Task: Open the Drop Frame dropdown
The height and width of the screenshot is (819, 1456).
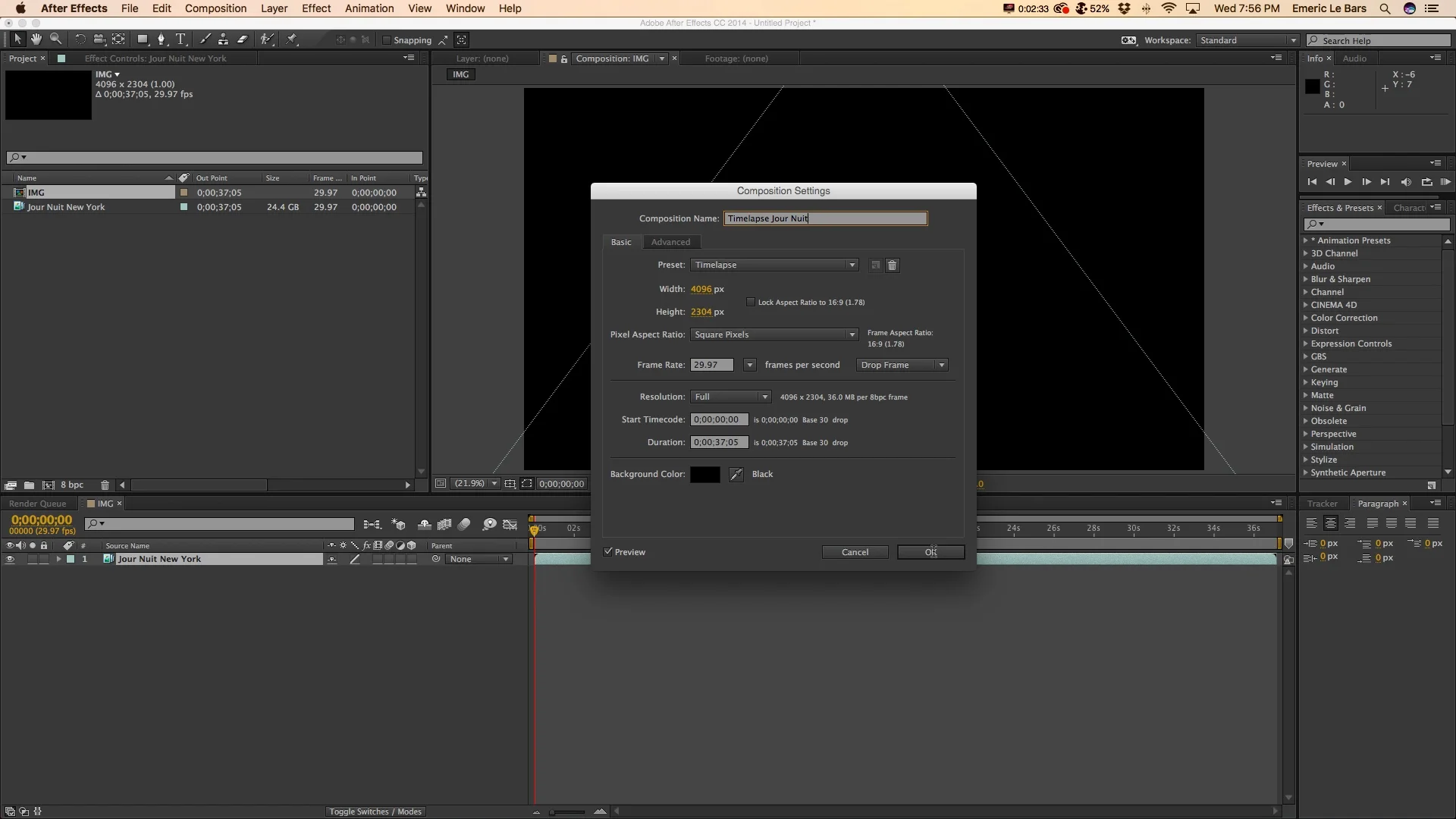Action: [902, 366]
